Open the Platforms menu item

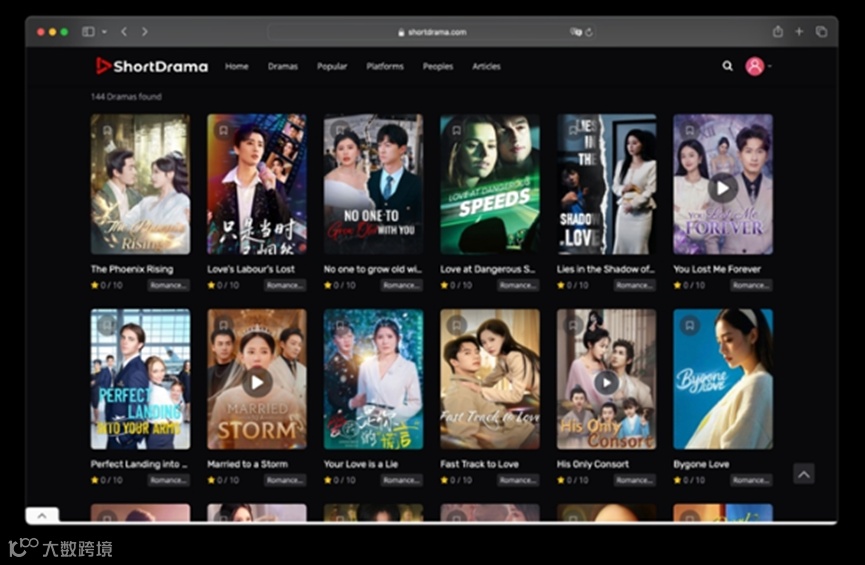tap(385, 66)
